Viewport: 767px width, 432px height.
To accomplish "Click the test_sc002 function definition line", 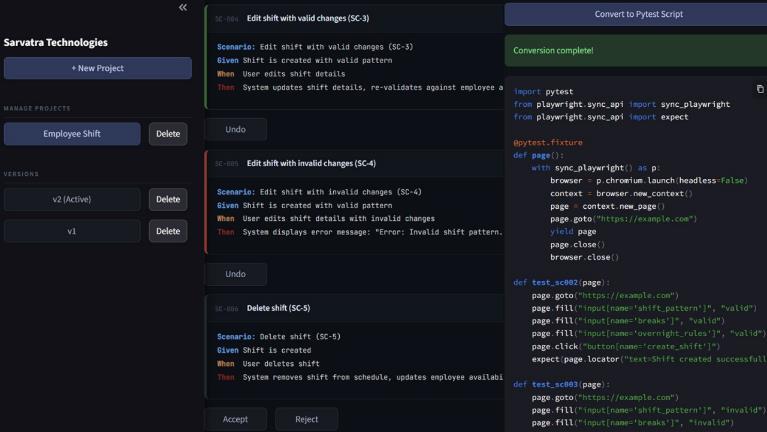I will click(562, 282).
